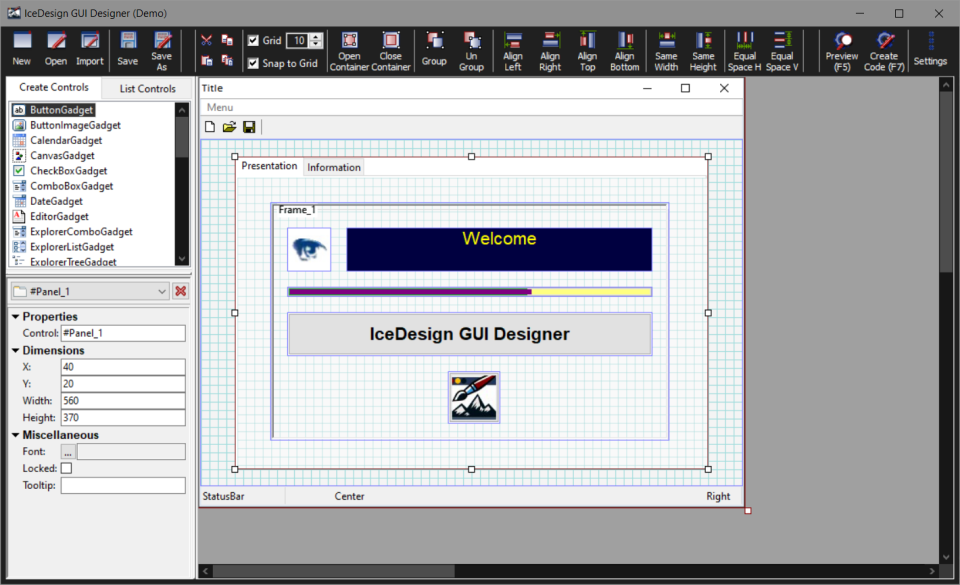Select CheckBoxGadget in the controls list
The height and width of the screenshot is (585, 960).
[x=69, y=171]
